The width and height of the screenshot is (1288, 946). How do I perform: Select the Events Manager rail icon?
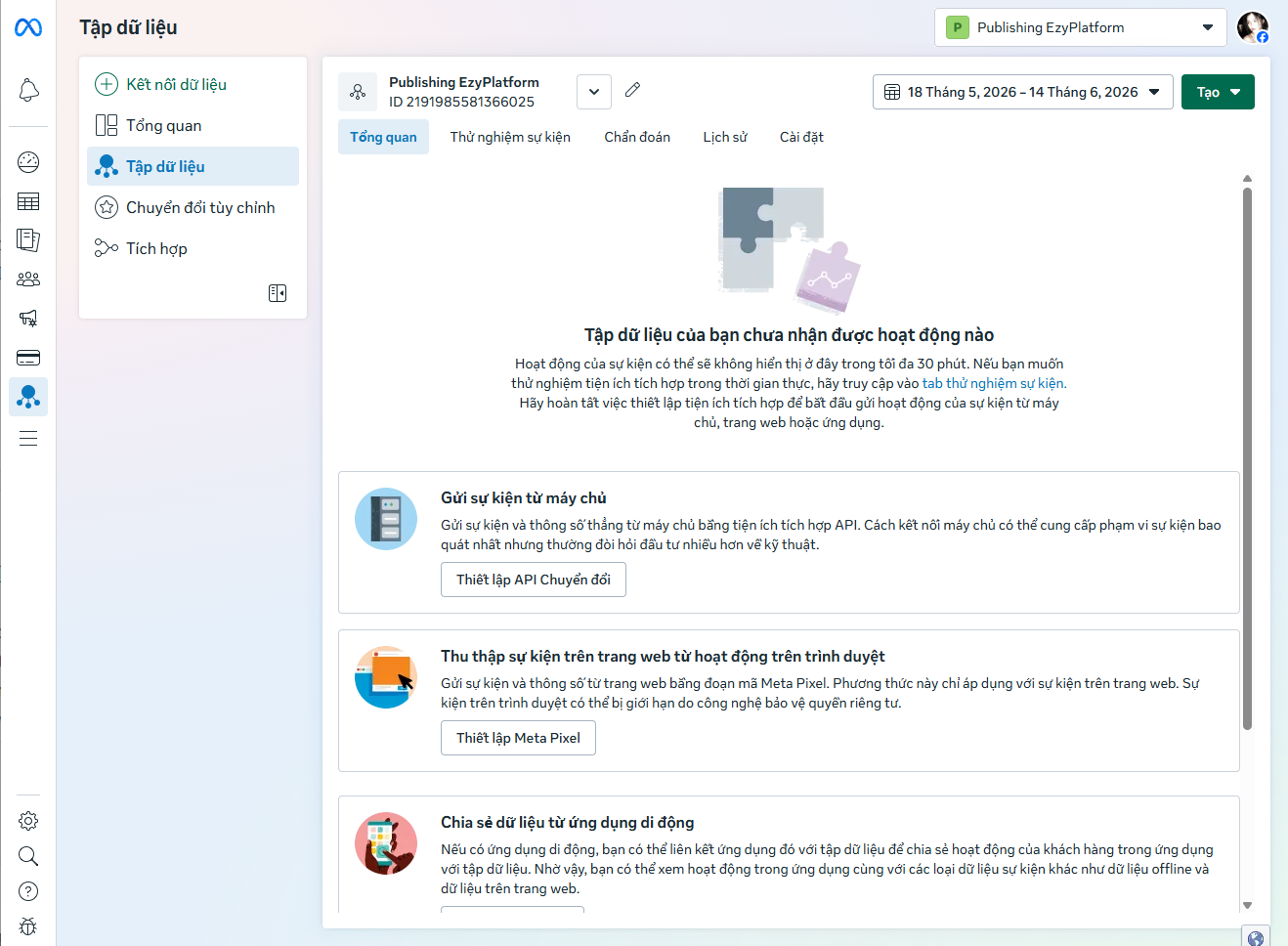(x=28, y=397)
